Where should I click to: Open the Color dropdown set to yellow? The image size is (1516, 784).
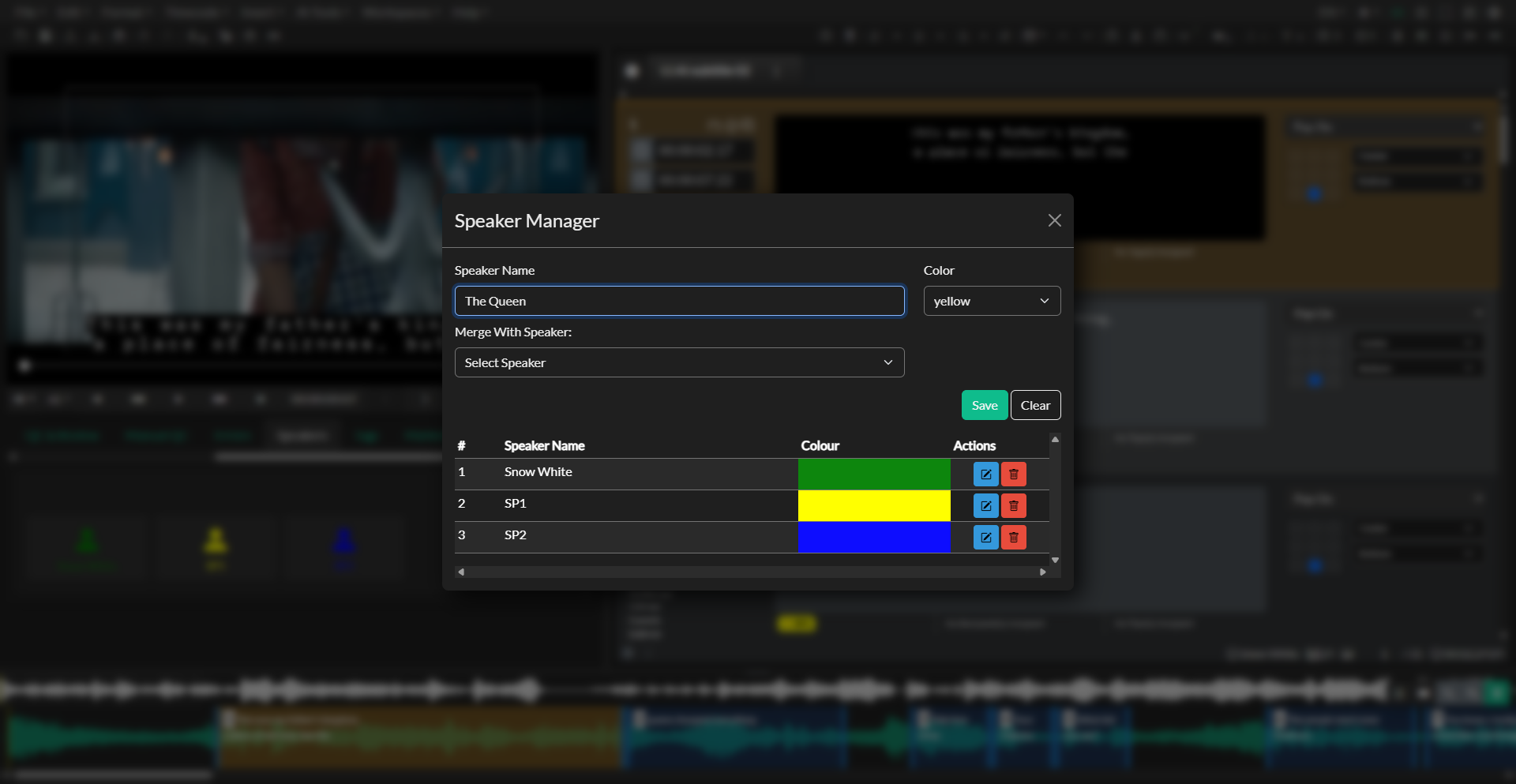[992, 301]
